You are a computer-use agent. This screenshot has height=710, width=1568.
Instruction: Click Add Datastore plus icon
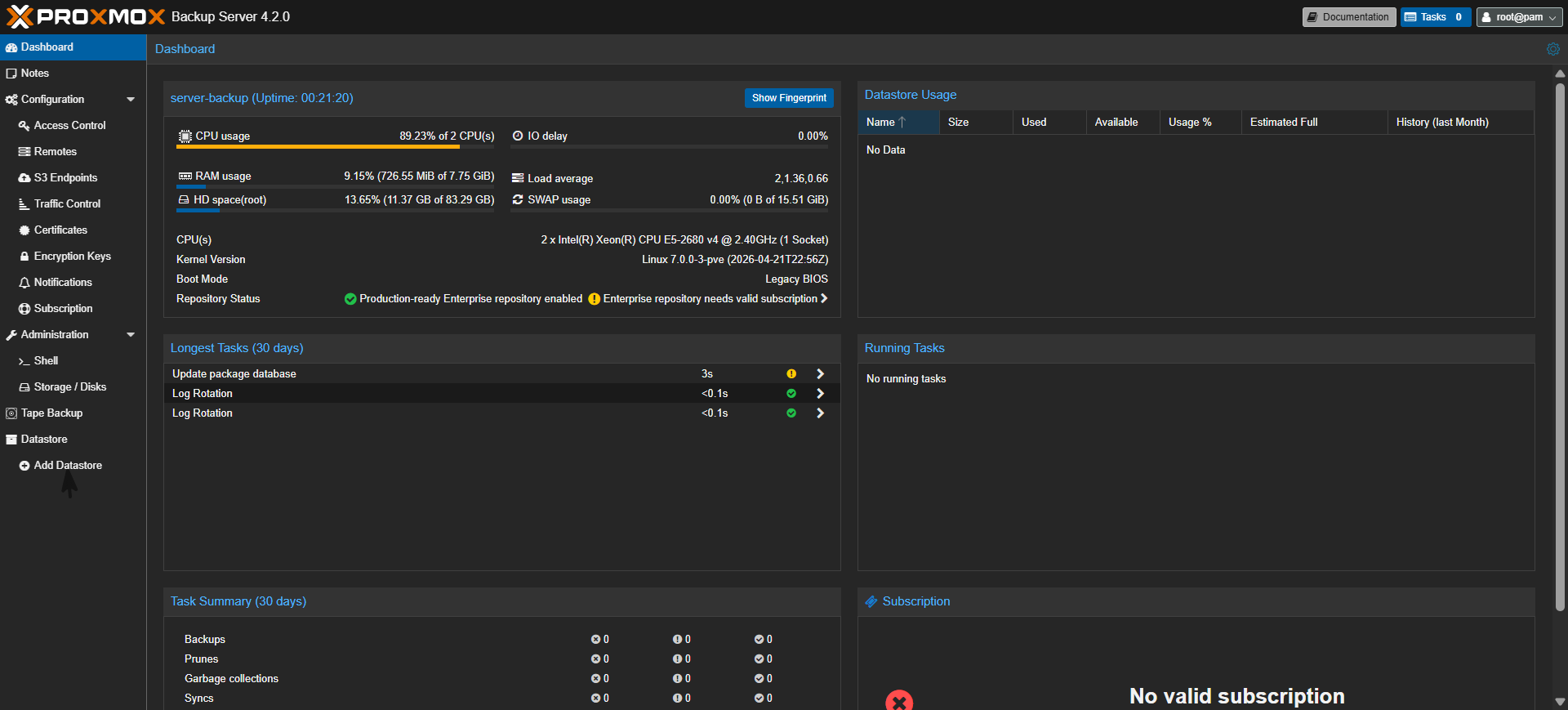coord(24,466)
